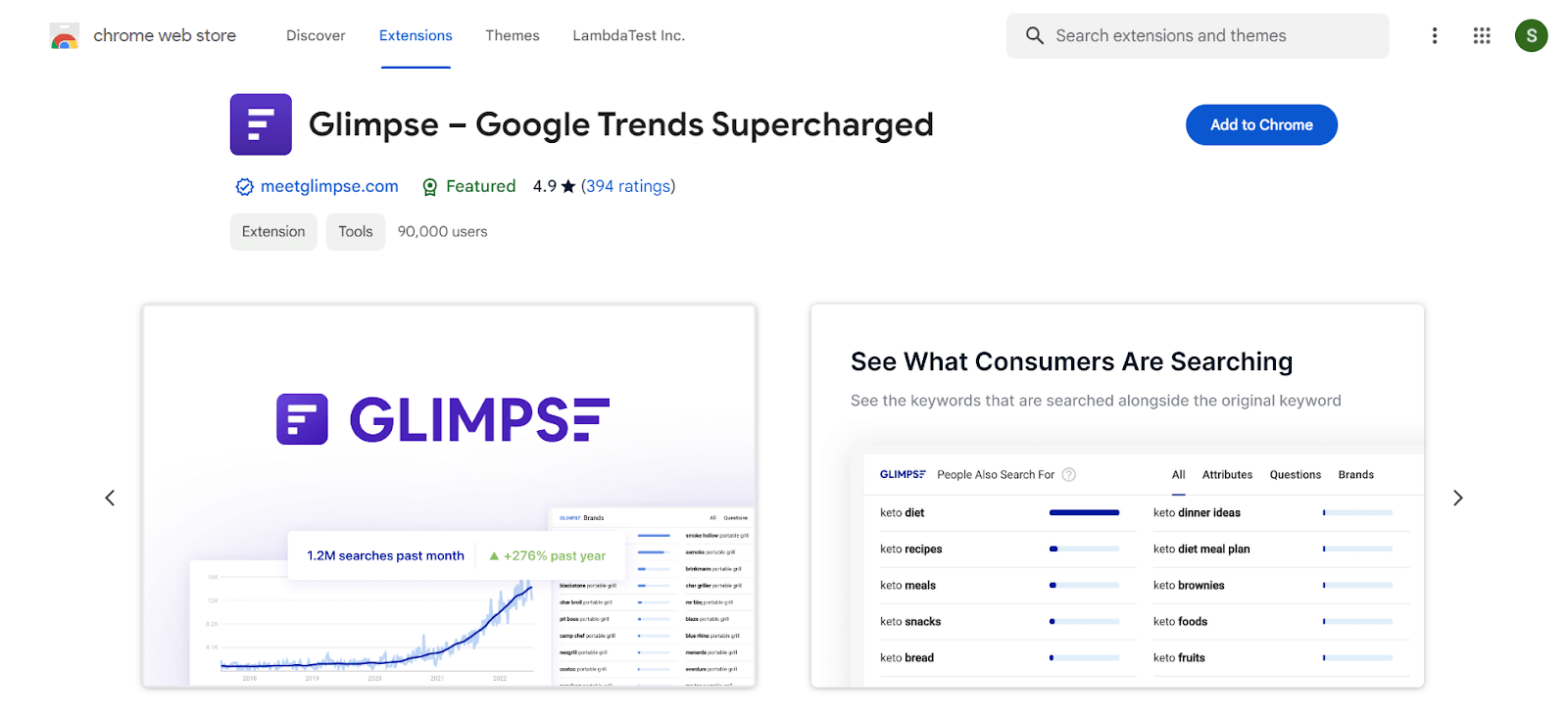Go to the Discover tab
The width and height of the screenshot is (1568, 717).
point(316,35)
